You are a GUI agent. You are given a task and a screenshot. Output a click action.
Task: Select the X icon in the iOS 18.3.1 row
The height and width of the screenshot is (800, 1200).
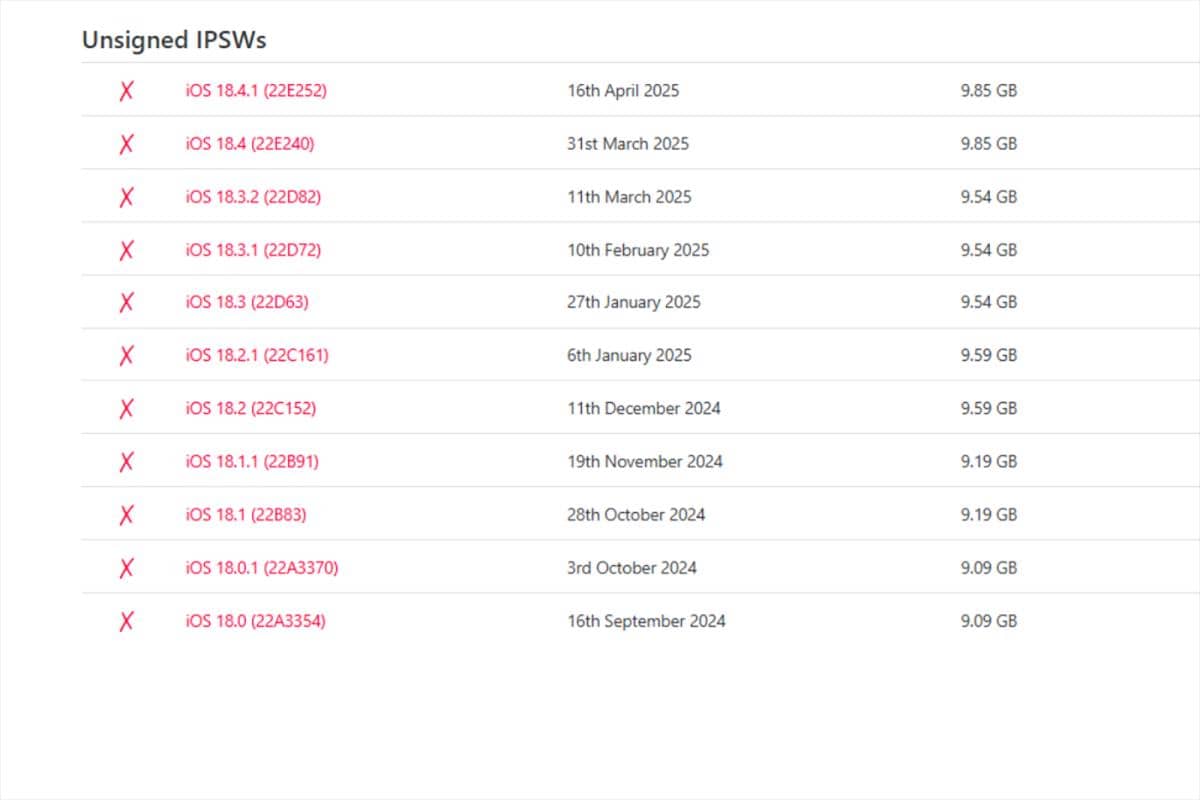click(x=126, y=250)
